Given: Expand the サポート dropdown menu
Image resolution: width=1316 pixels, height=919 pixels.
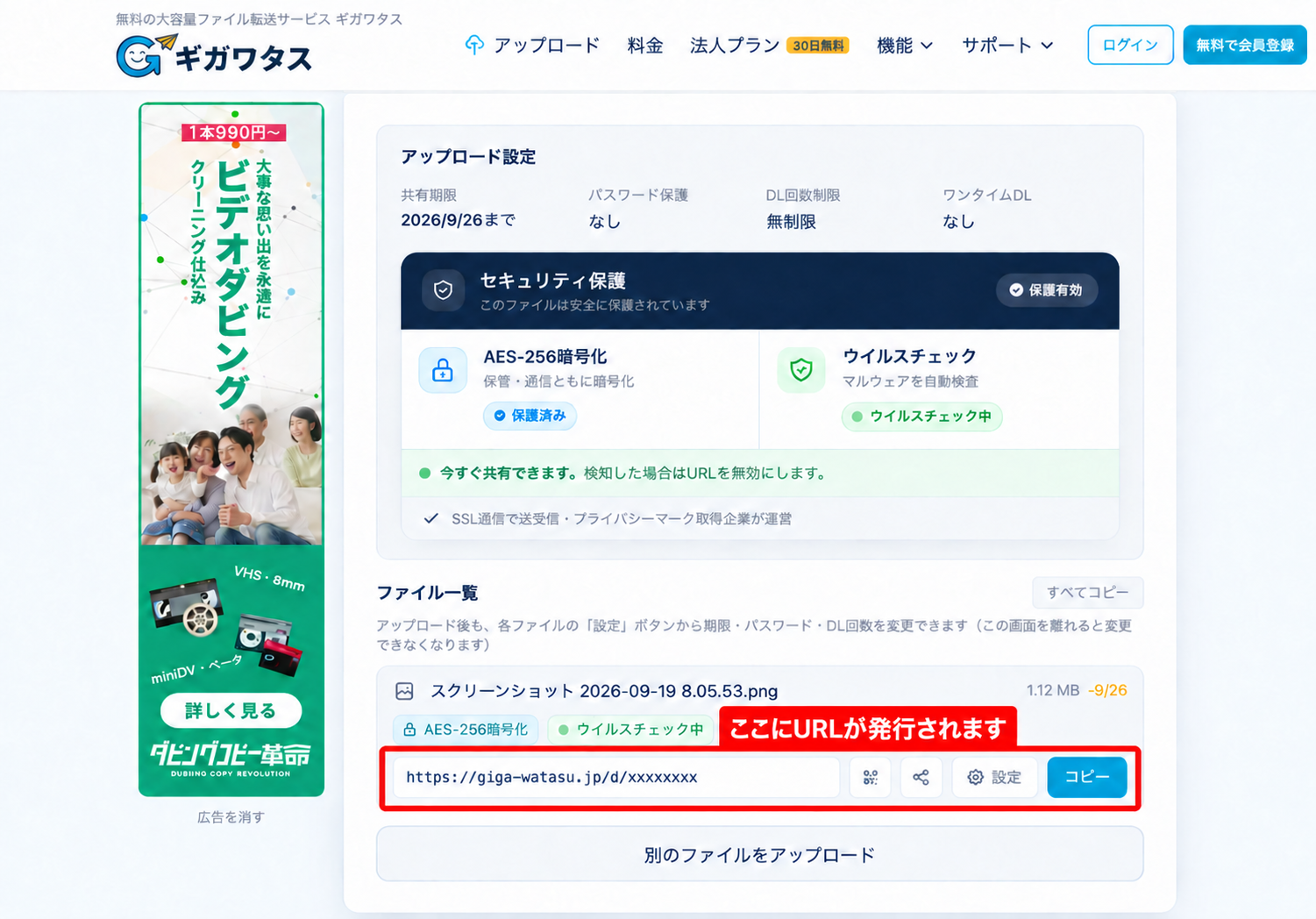Looking at the screenshot, I should pos(1007,45).
